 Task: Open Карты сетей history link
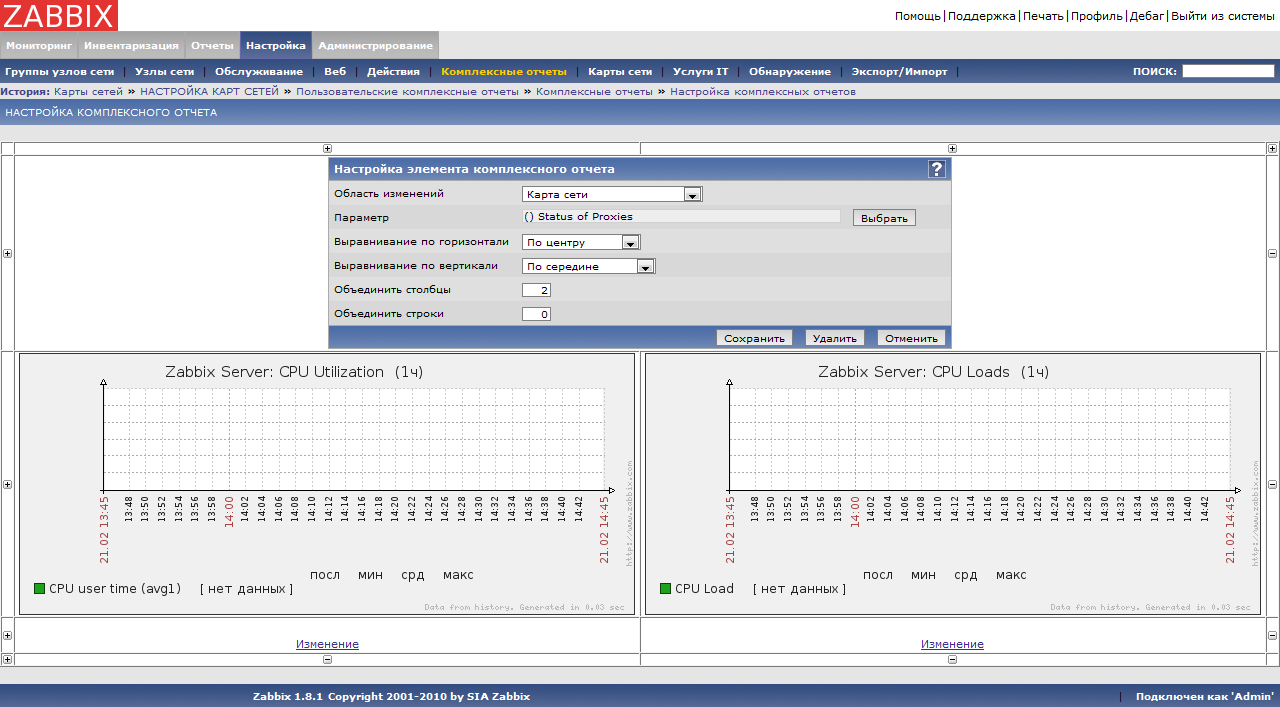(x=88, y=91)
